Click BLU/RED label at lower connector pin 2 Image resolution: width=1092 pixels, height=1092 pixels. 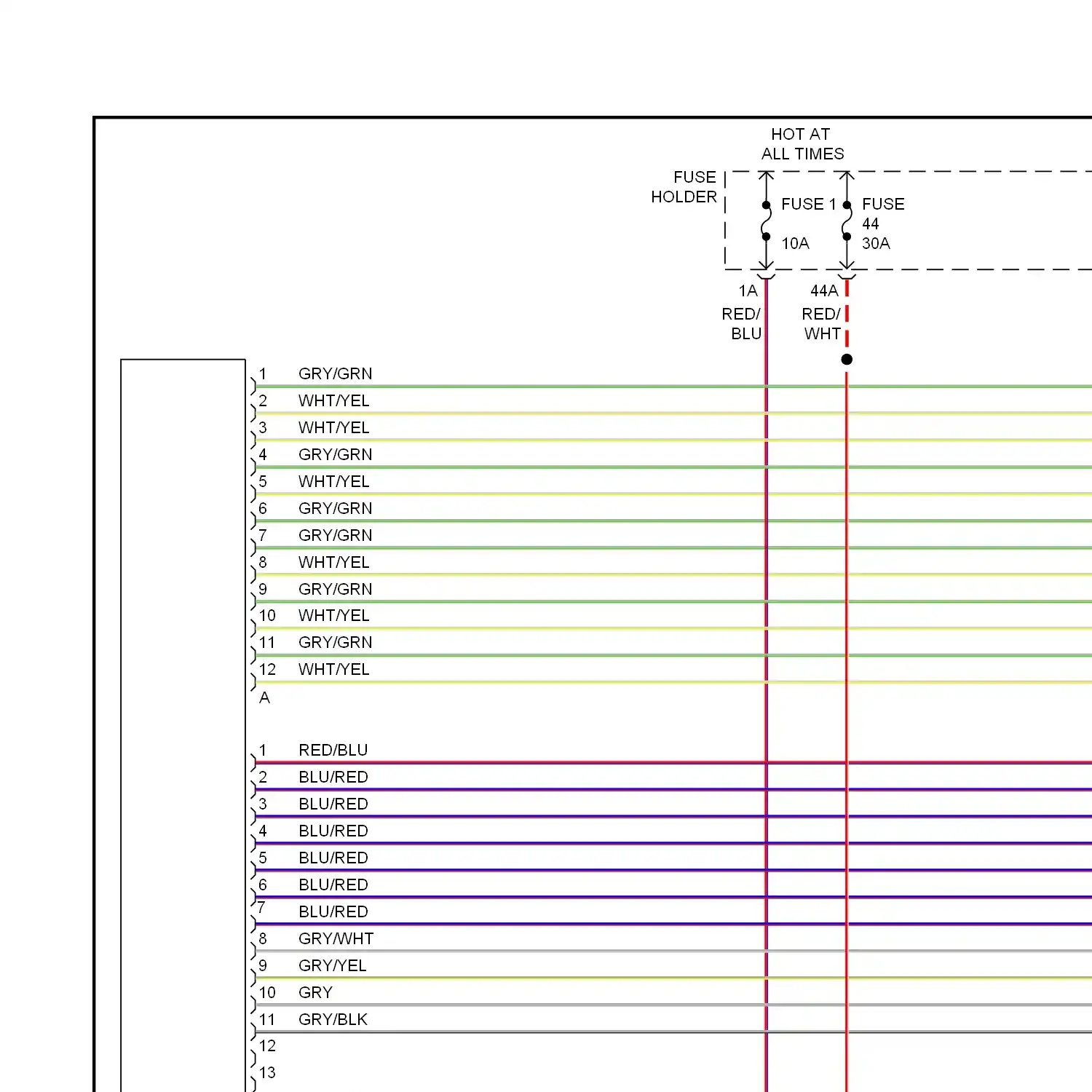tap(333, 777)
